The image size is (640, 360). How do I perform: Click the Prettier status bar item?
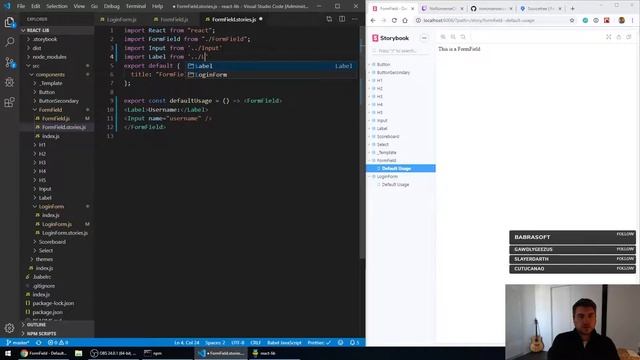click(x=319, y=342)
